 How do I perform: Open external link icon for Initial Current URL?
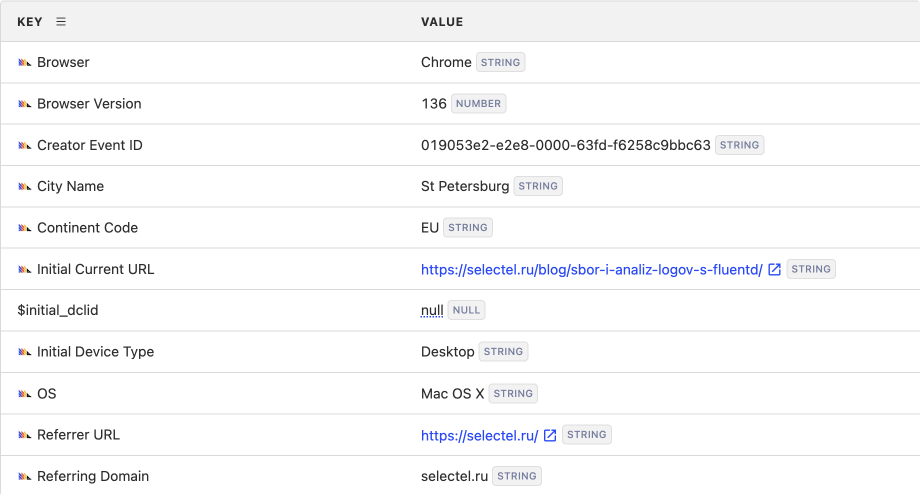(774, 269)
